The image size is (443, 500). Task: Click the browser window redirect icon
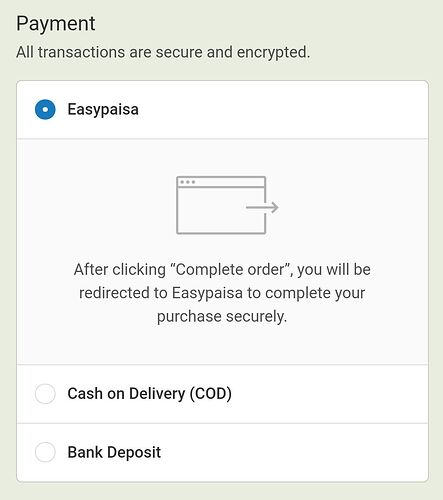coord(227,205)
